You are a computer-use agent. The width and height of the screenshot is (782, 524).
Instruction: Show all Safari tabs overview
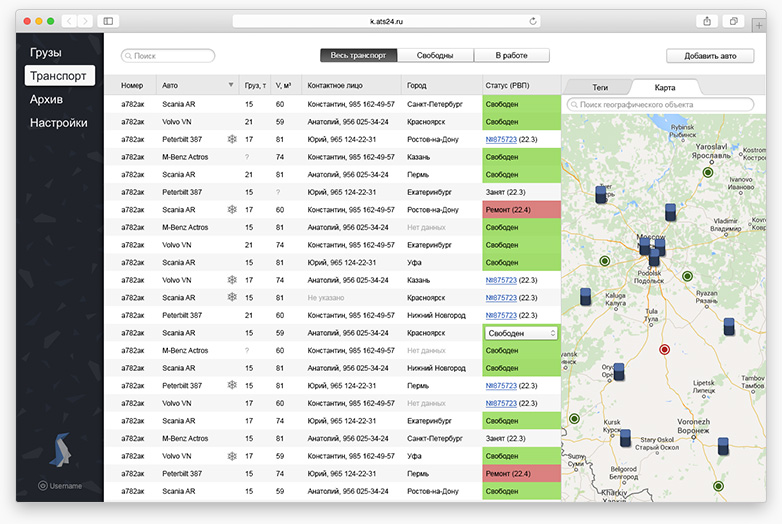734,21
